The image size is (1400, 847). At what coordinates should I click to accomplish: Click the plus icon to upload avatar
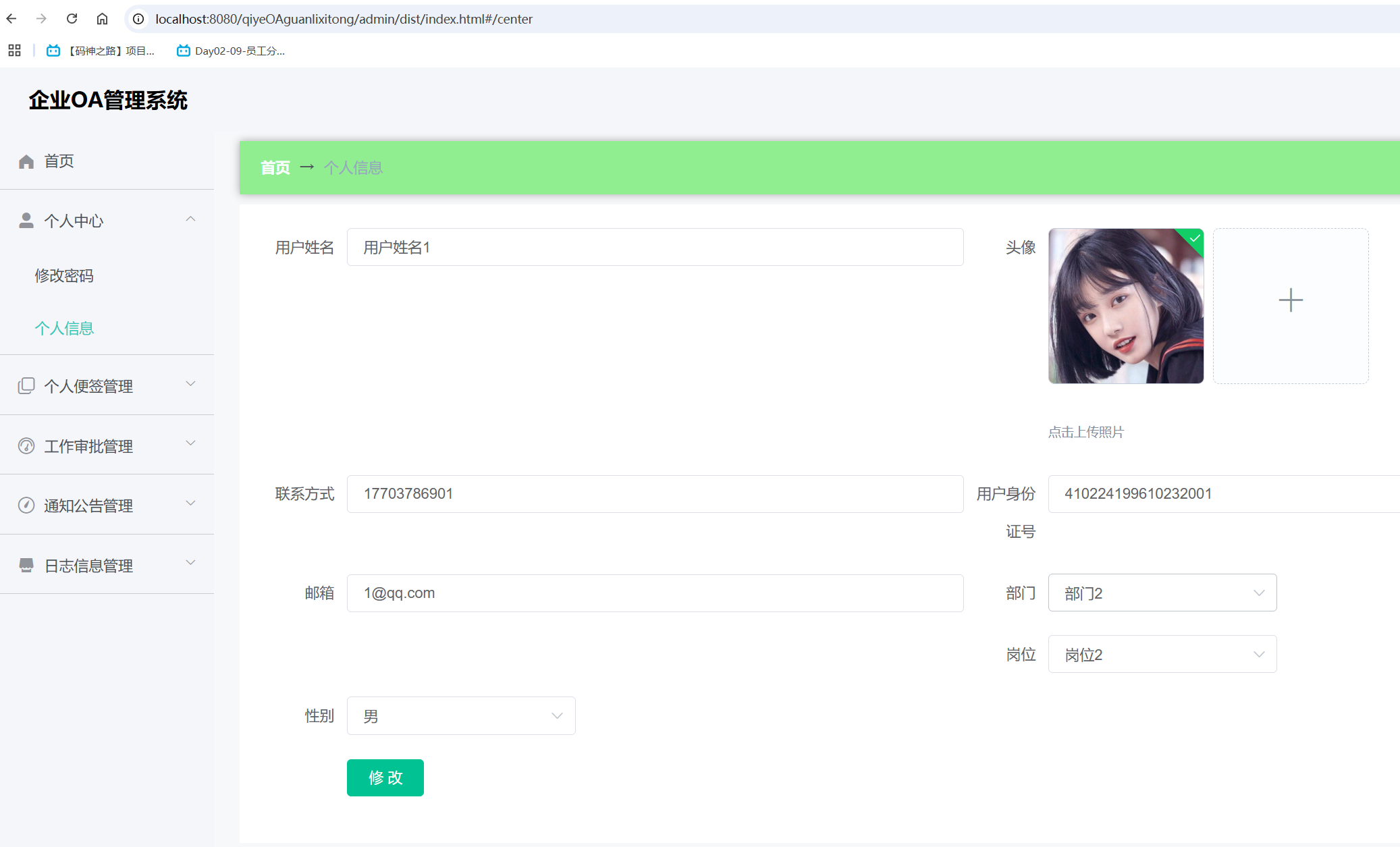pos(1290,300)
